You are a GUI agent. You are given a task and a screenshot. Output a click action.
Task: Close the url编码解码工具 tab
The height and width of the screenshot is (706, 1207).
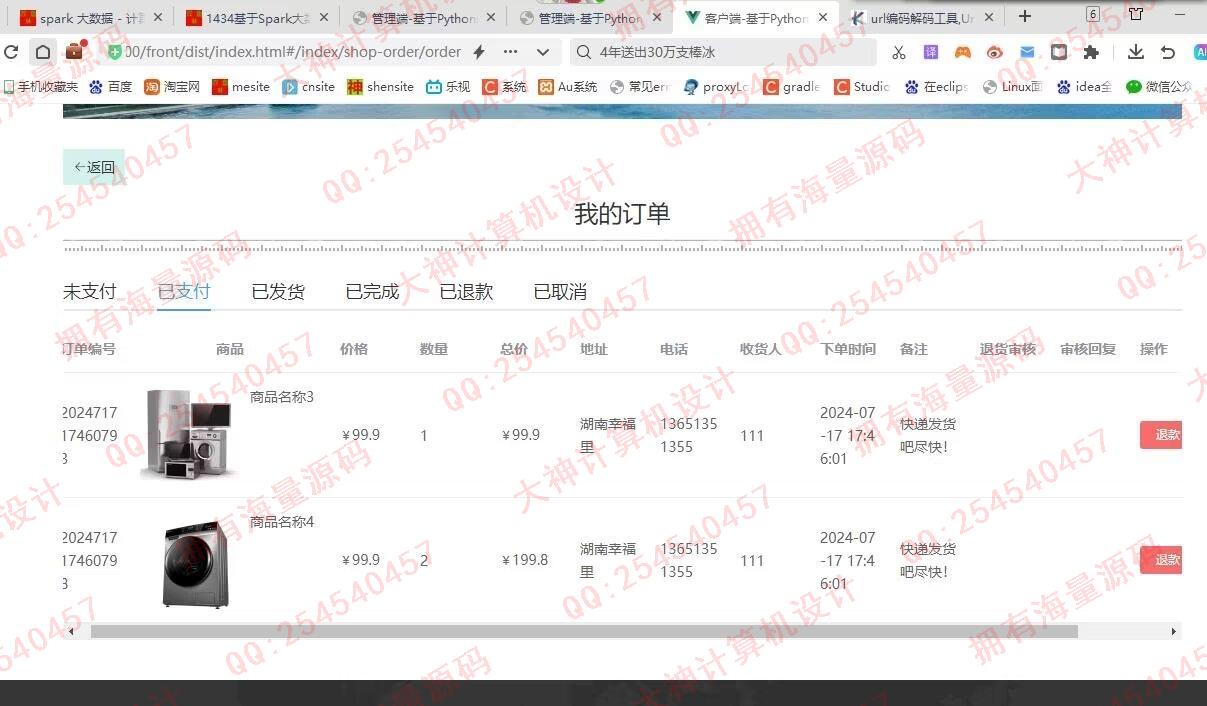coord(989,18)
